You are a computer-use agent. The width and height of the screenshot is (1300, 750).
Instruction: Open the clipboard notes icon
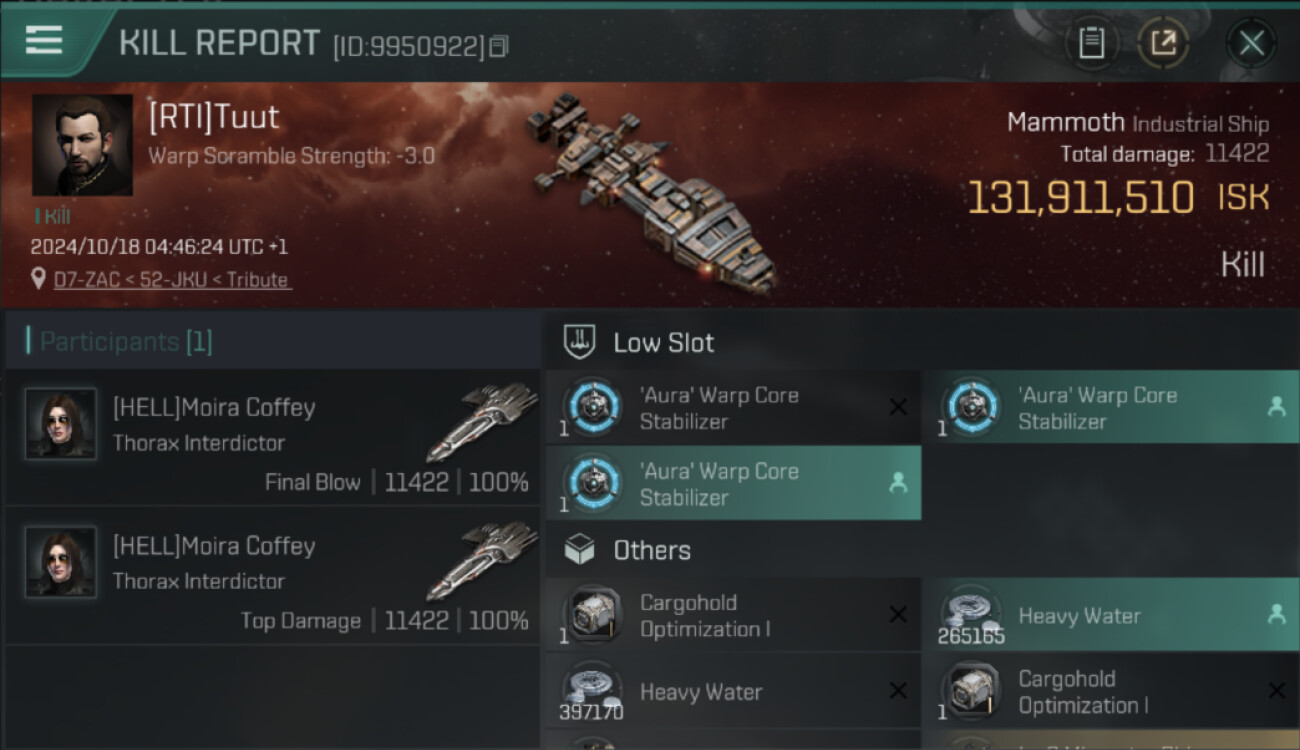(1091, 43)
